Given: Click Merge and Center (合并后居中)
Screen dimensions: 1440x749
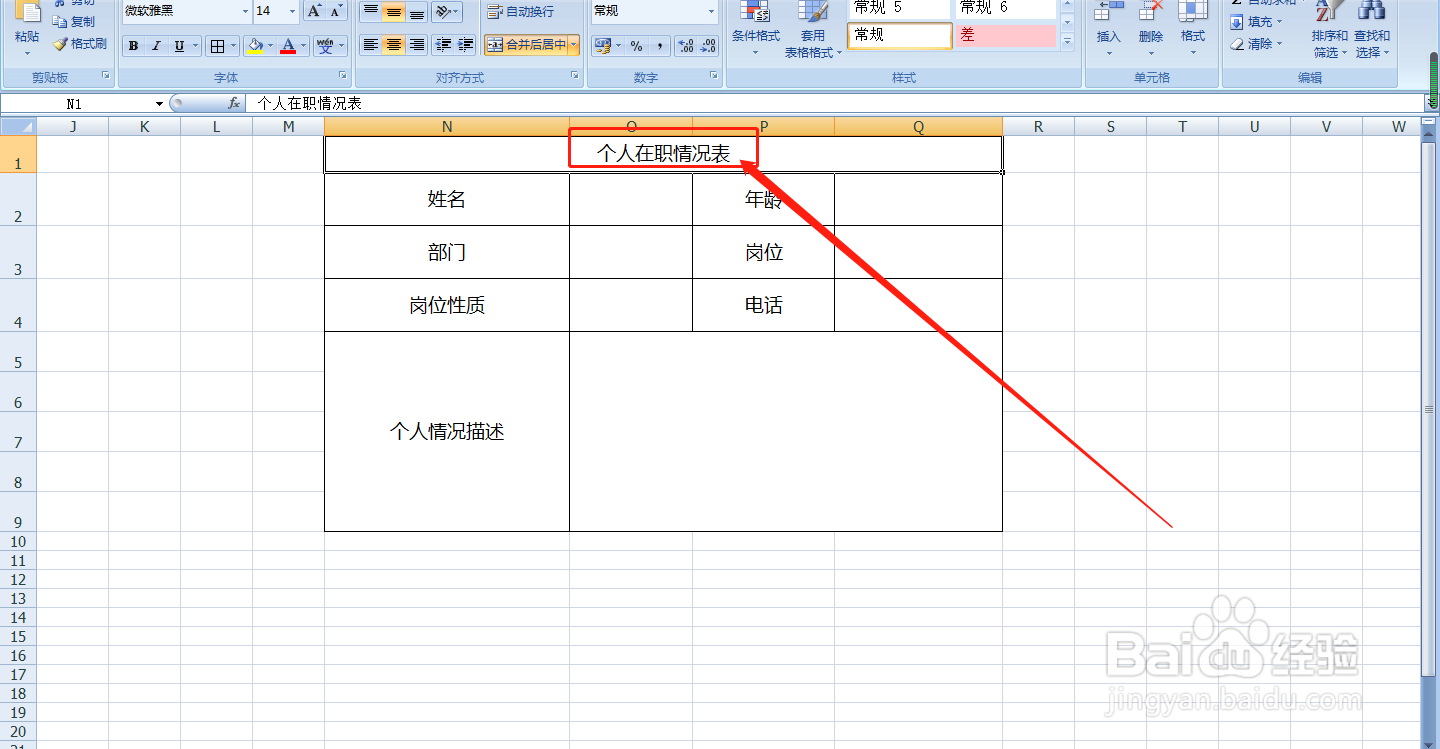Looking at the screenshot, I should [x=526, y=45].
